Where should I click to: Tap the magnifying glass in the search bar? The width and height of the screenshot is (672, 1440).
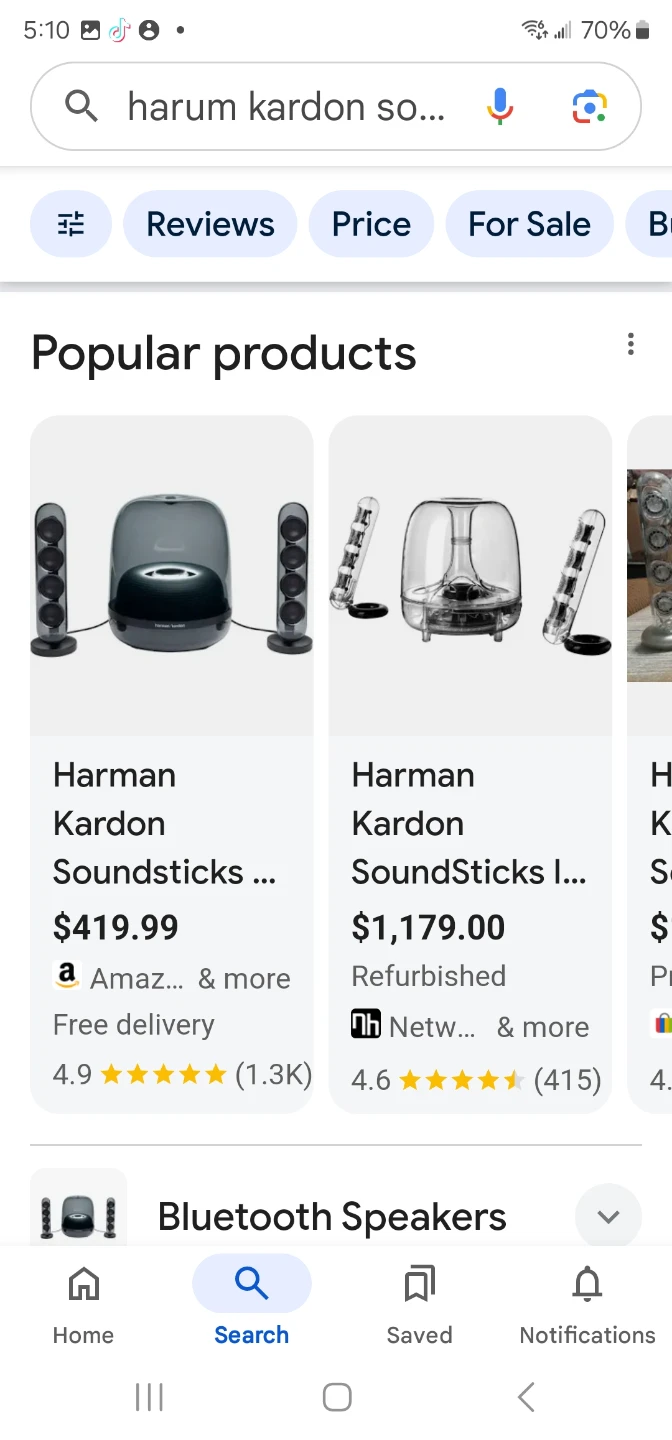pyautogui.click(x=81, y=106)
